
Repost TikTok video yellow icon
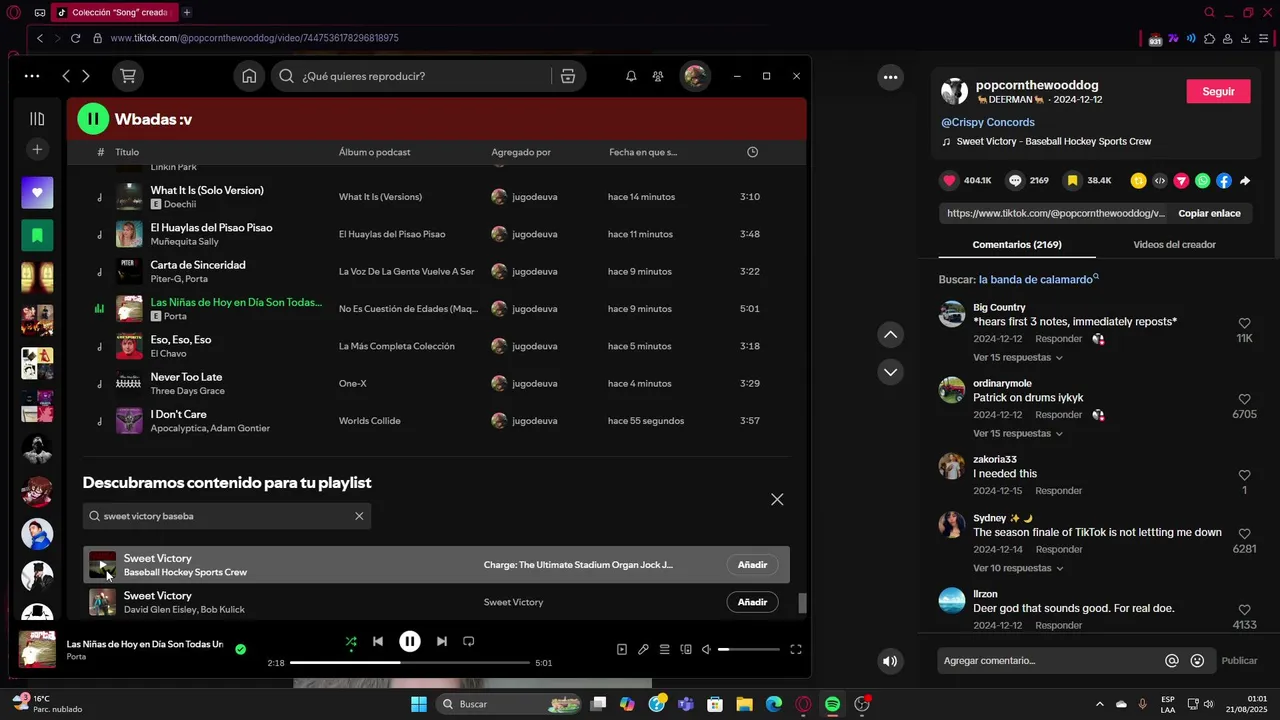(1138, 181)
